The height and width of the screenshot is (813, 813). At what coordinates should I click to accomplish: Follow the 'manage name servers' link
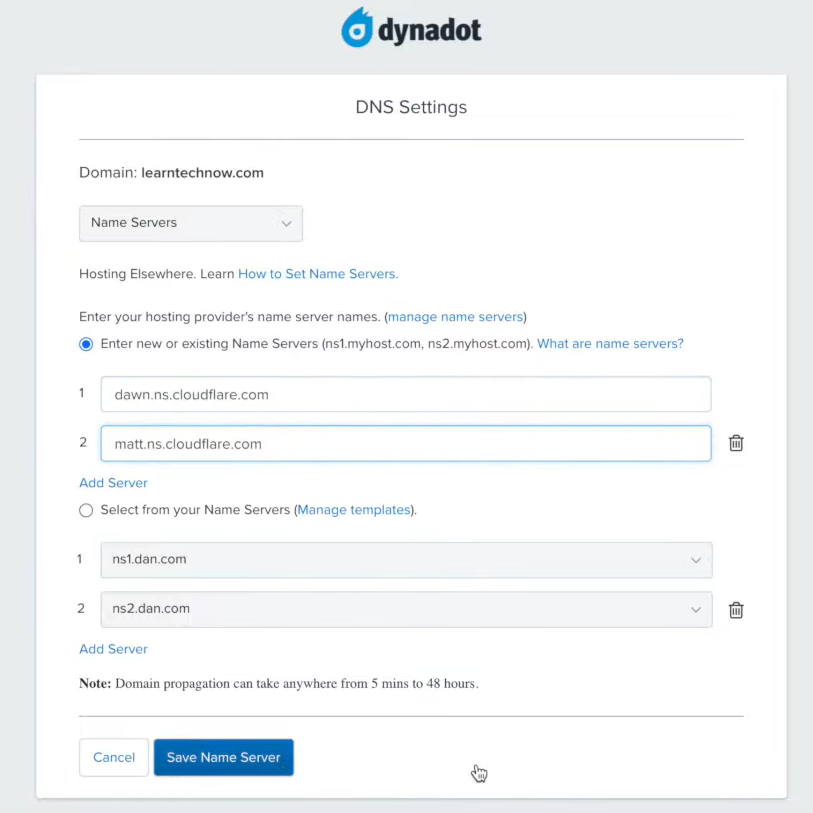[x=455, y=317]
